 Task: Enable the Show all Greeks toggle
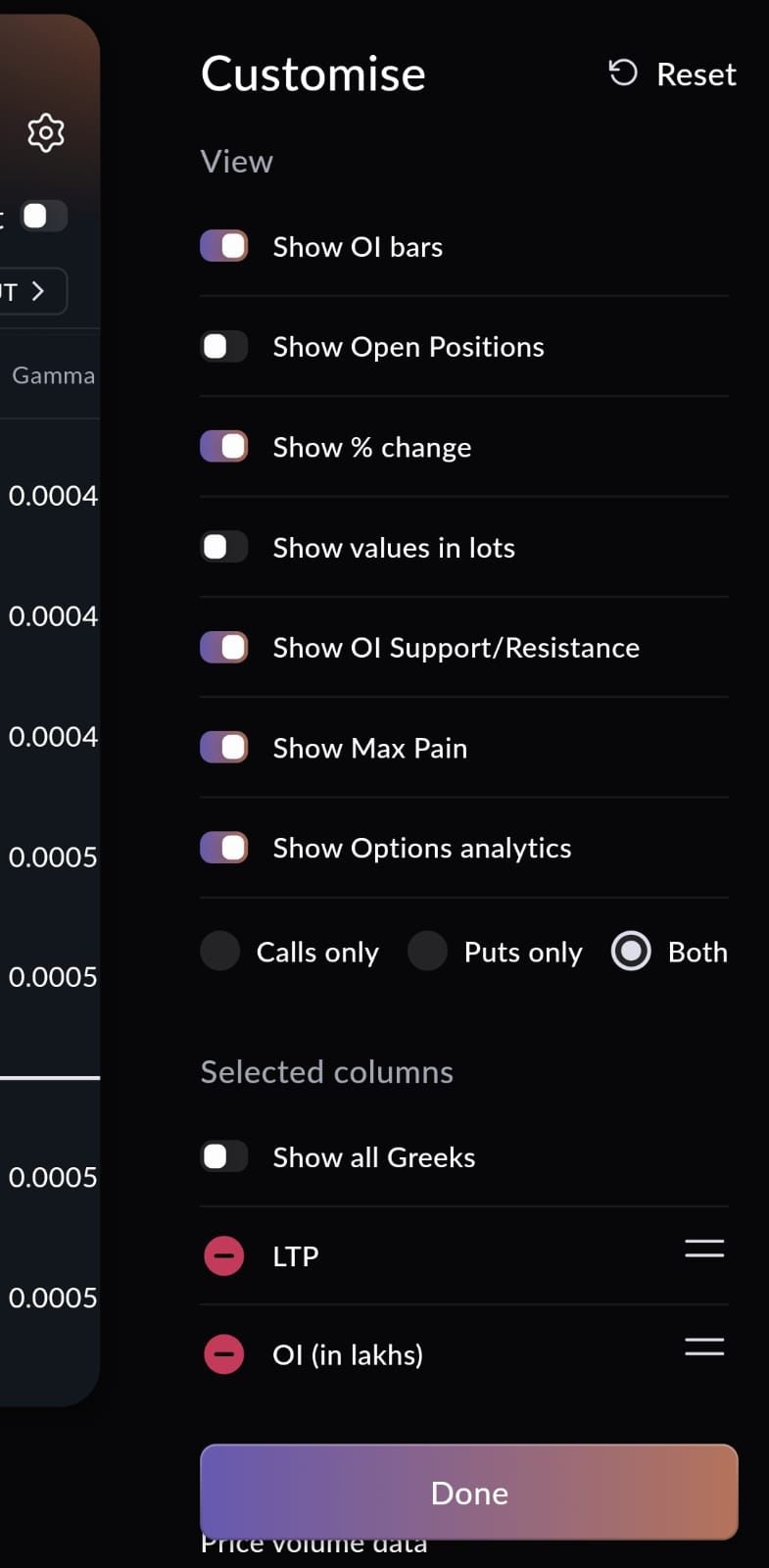point(224,1156)
